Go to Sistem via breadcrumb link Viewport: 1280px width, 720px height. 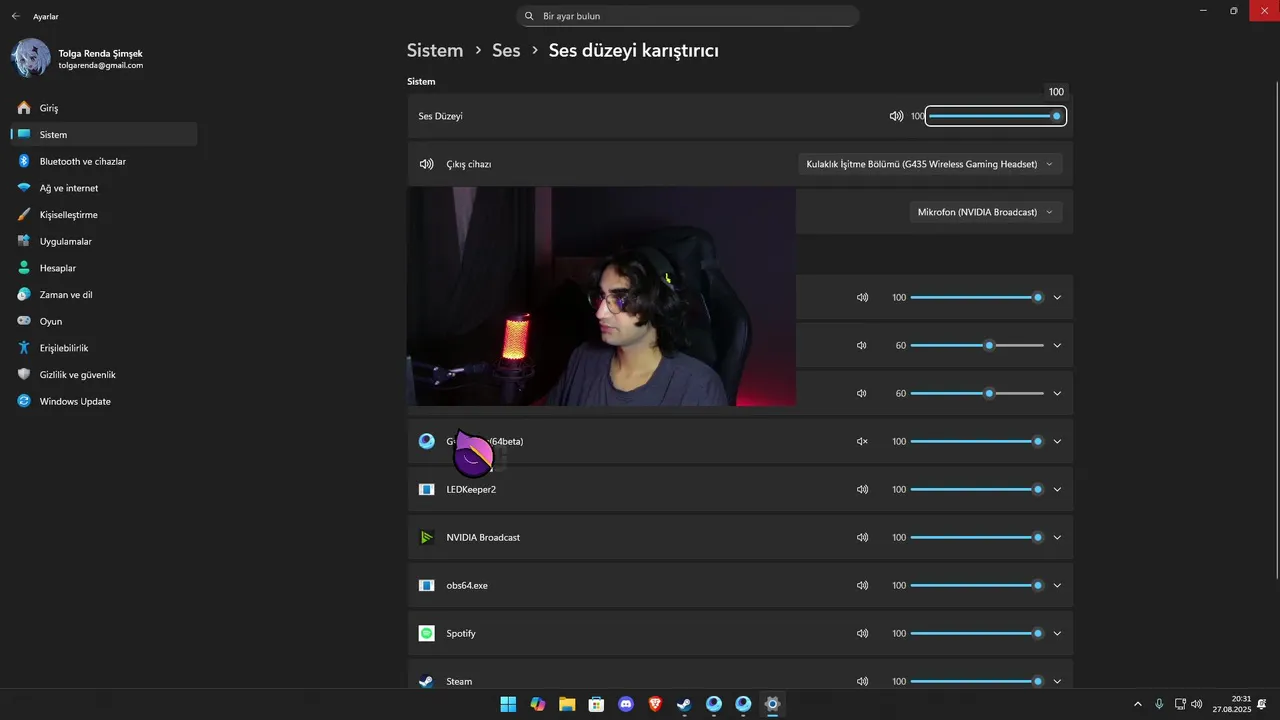pos(435,50)
